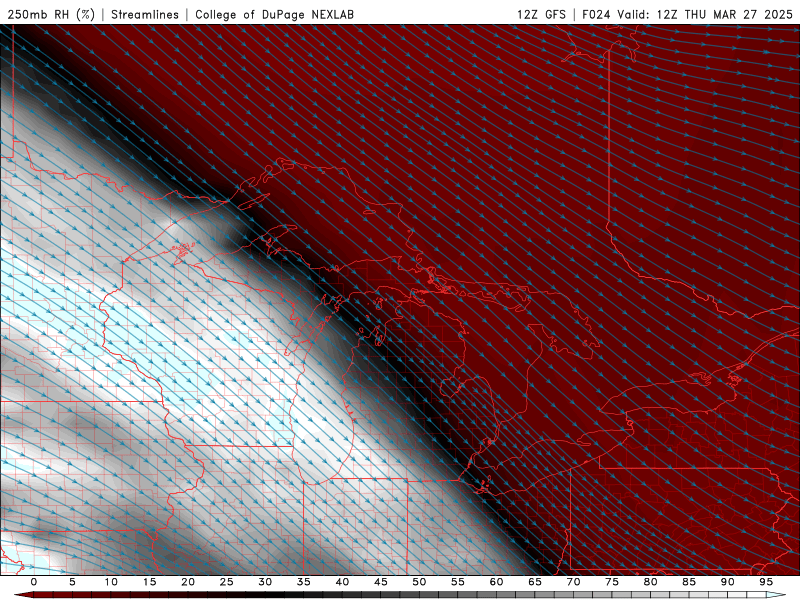This screenshot has width=800, height=600.
Task: Click 'F024 Valid: 12Z THU MAR 27 2025'
Action: 687,14
